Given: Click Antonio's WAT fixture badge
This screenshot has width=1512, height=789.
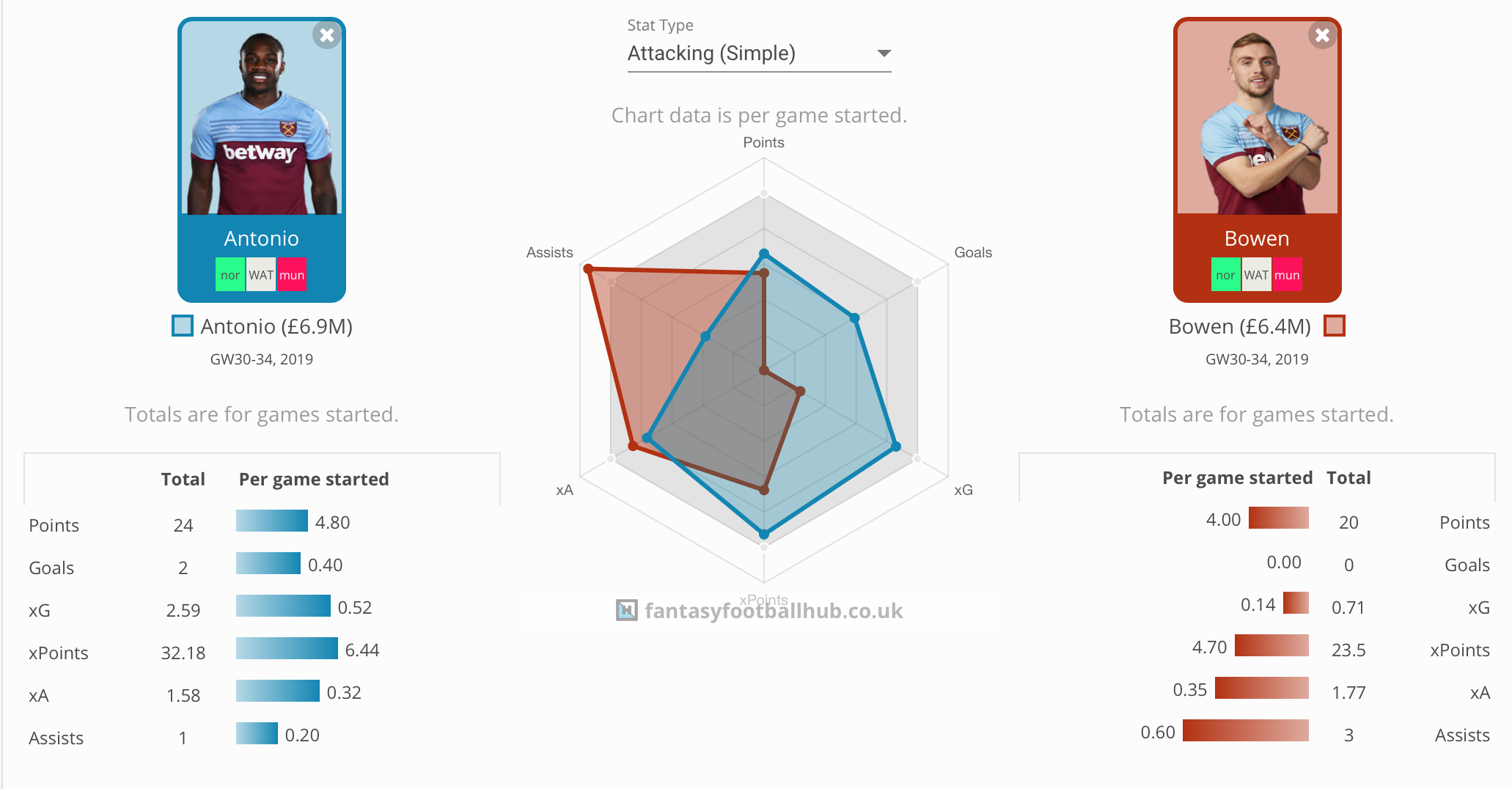Looking at the screenshot, I should point(261,275).
